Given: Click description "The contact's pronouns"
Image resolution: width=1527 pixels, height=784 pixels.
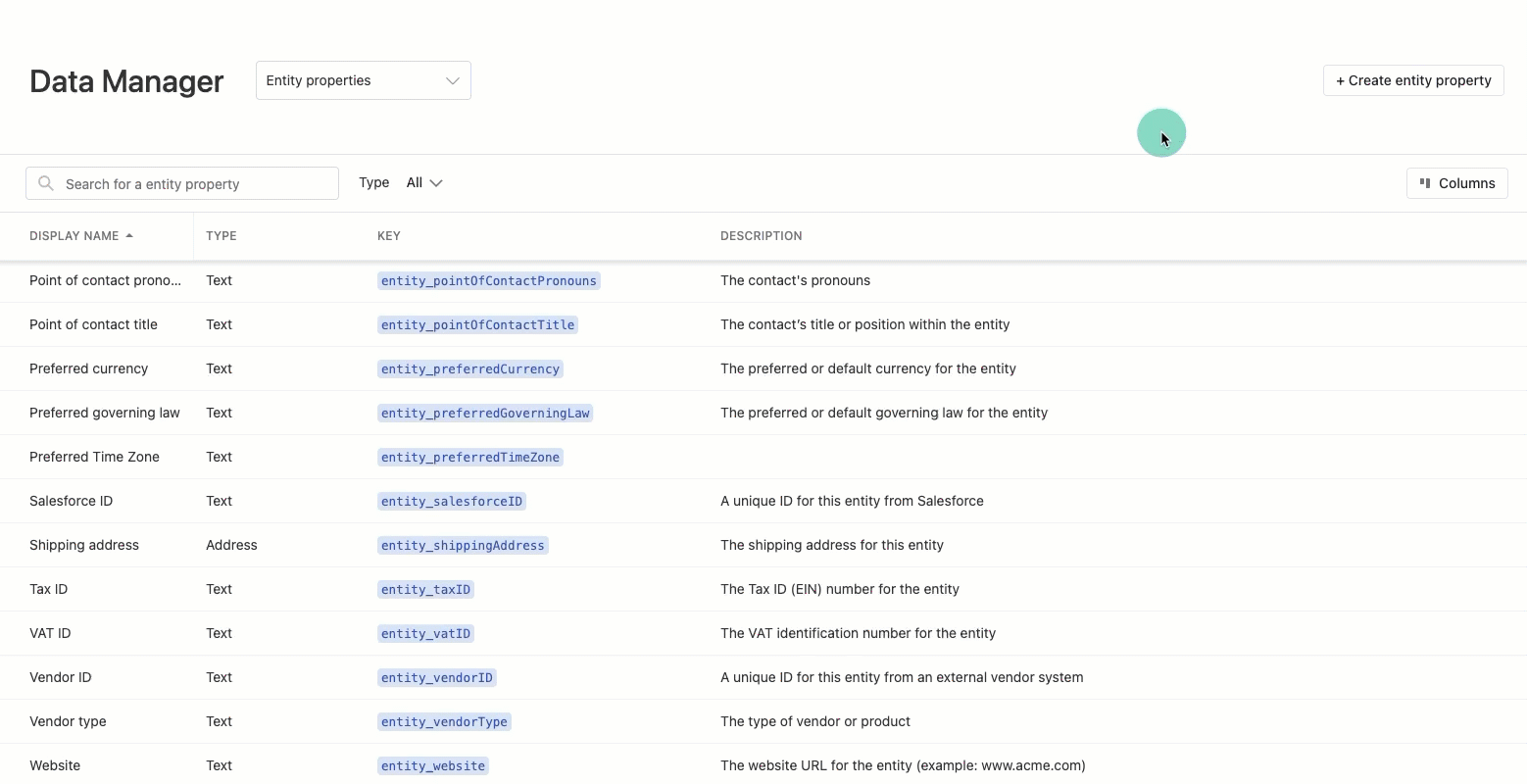Looking at the screenshot, I should point(795,280).
